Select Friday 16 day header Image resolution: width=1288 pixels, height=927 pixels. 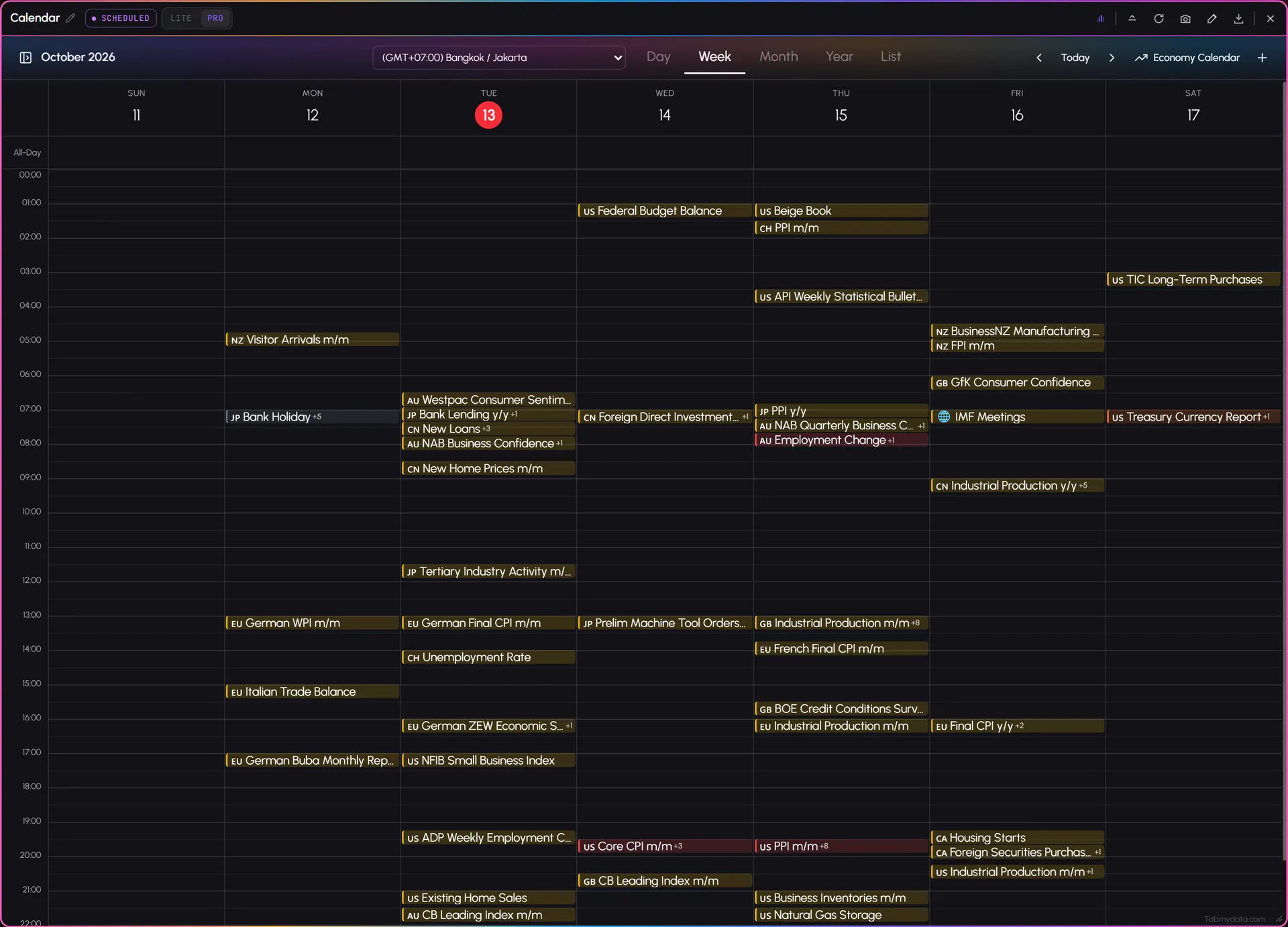pos(1017,107)
